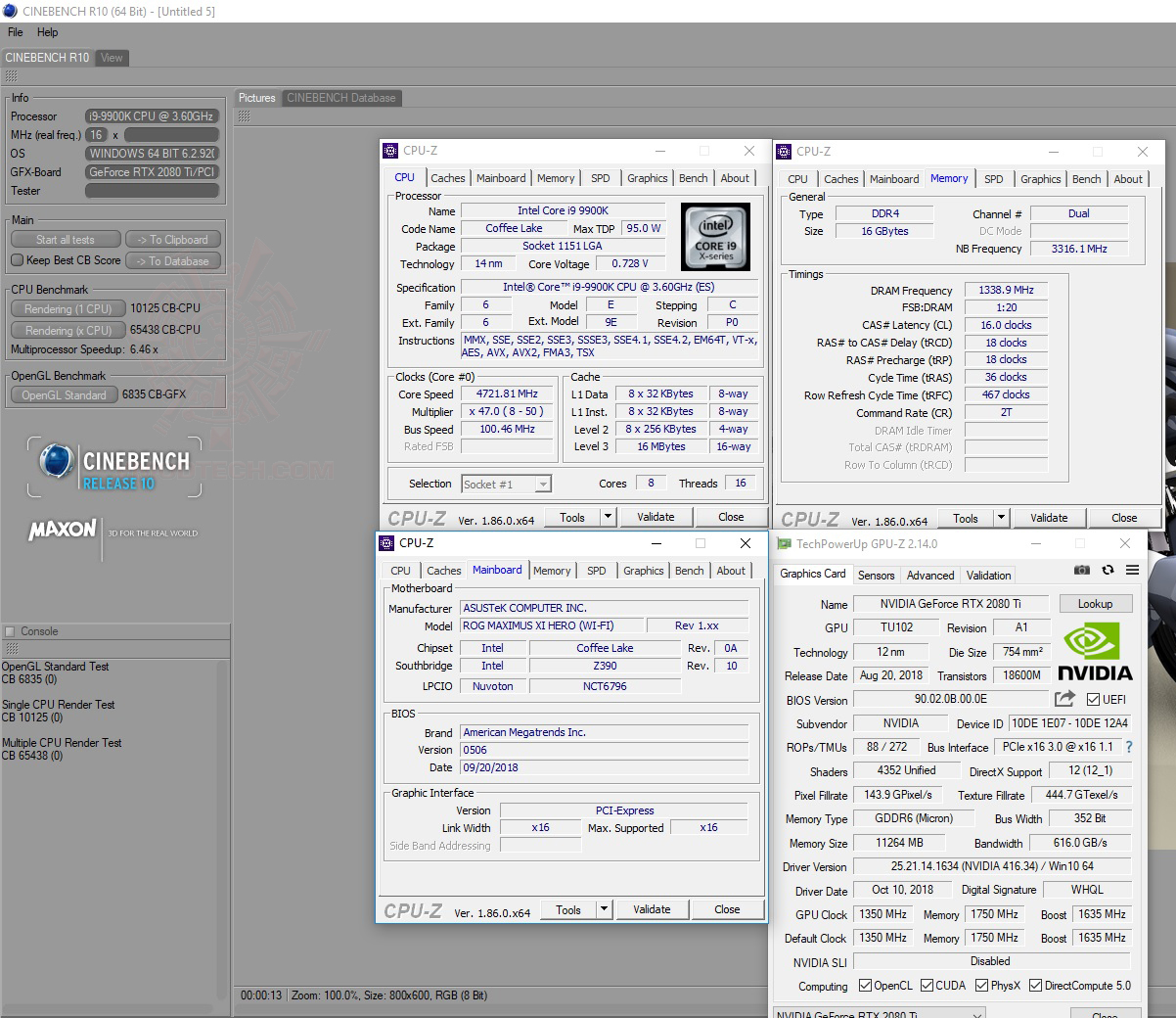This screenshot has height=1018, width=1176.
Task: Click the MHz real freq field showing 16
Action: pyautogui.click(x=96, y=135)
